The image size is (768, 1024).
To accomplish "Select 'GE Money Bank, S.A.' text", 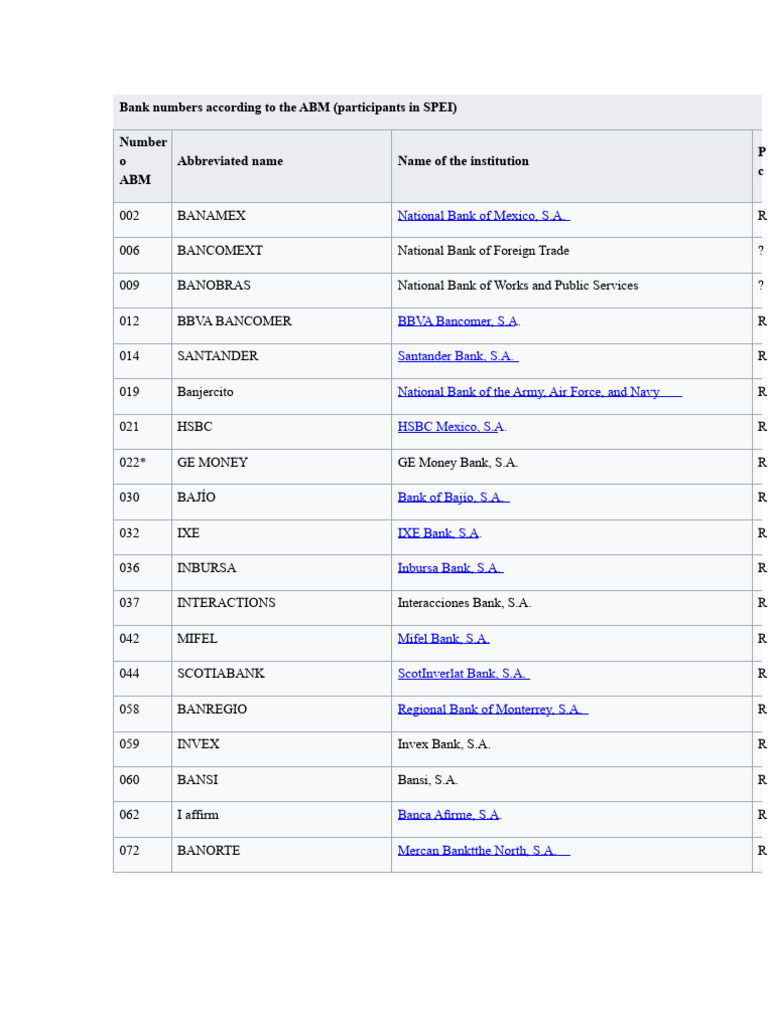I will 458,462.
